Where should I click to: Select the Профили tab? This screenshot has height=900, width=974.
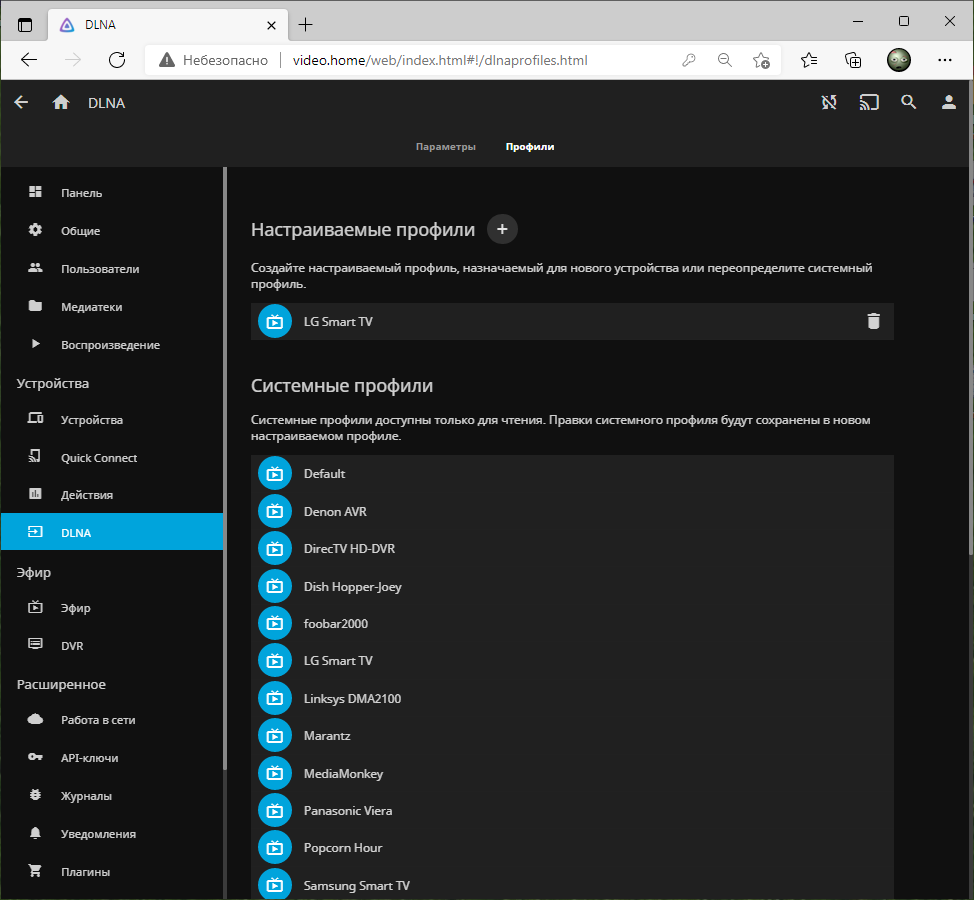530,147
